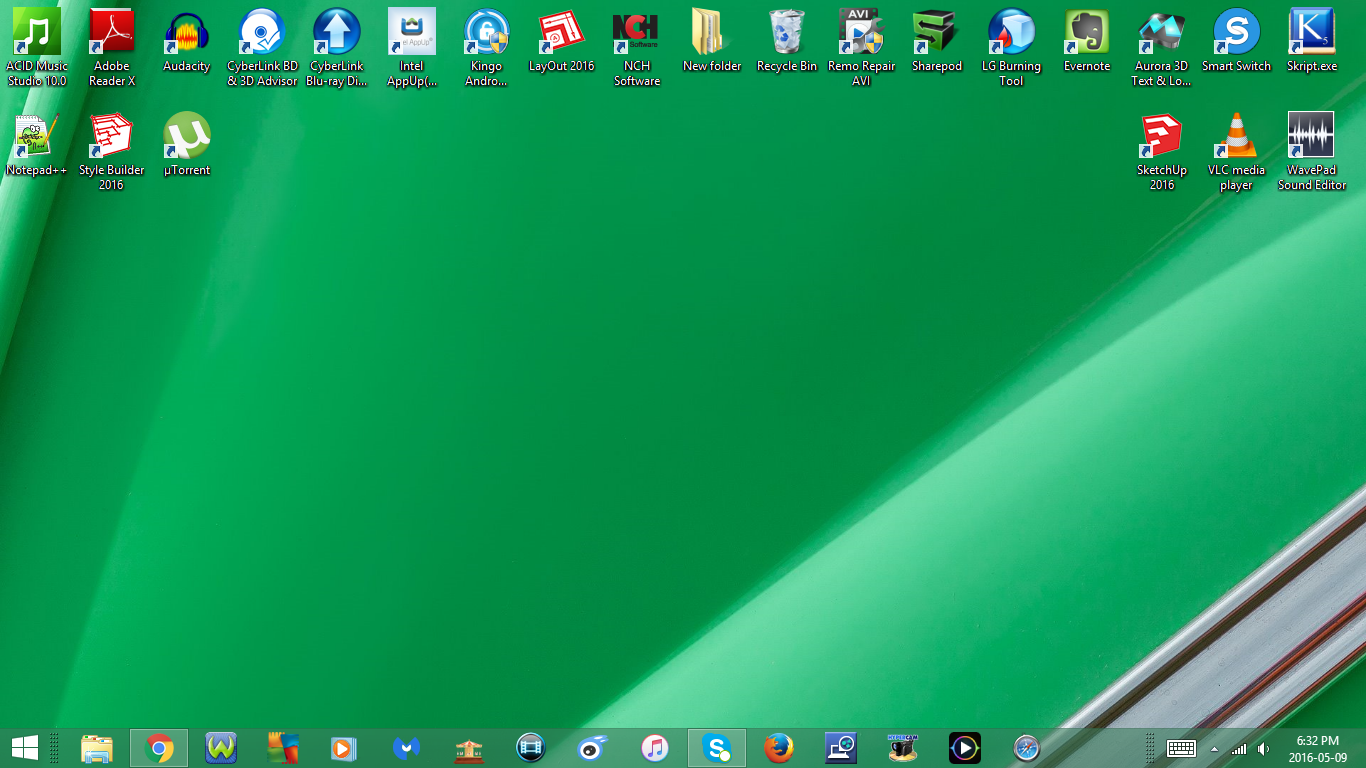Select the LG Burning Tool icon
The width and height of the screenshot is (1366, 768).
1012,32
